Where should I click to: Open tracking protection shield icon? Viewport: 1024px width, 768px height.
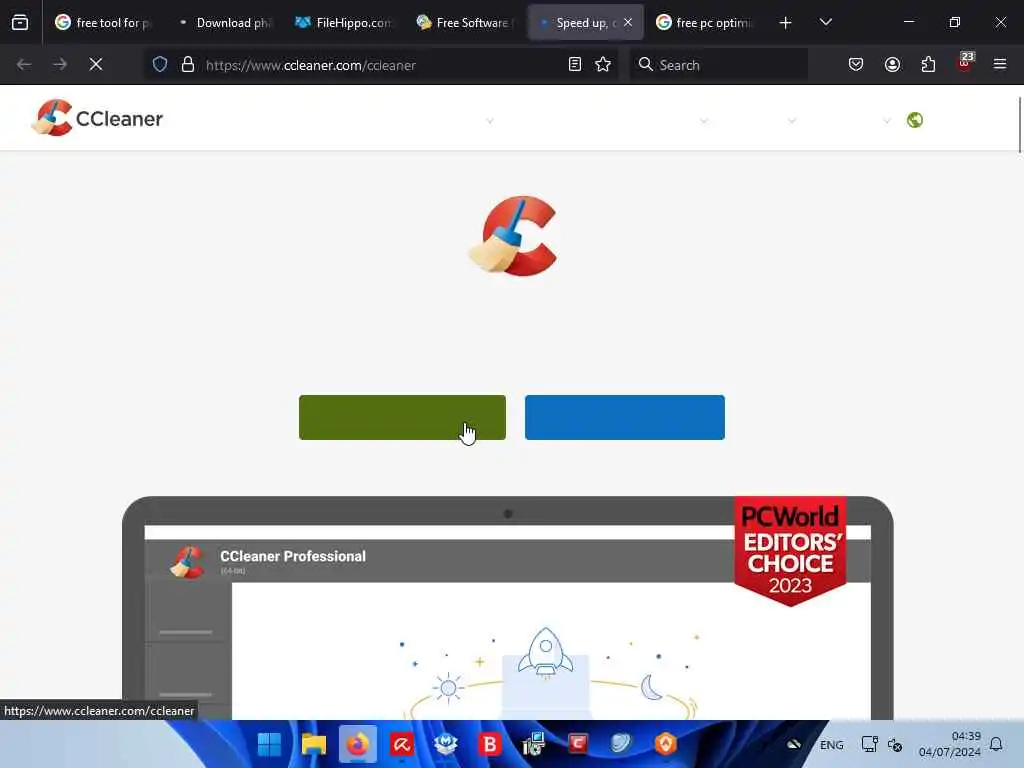160,64
